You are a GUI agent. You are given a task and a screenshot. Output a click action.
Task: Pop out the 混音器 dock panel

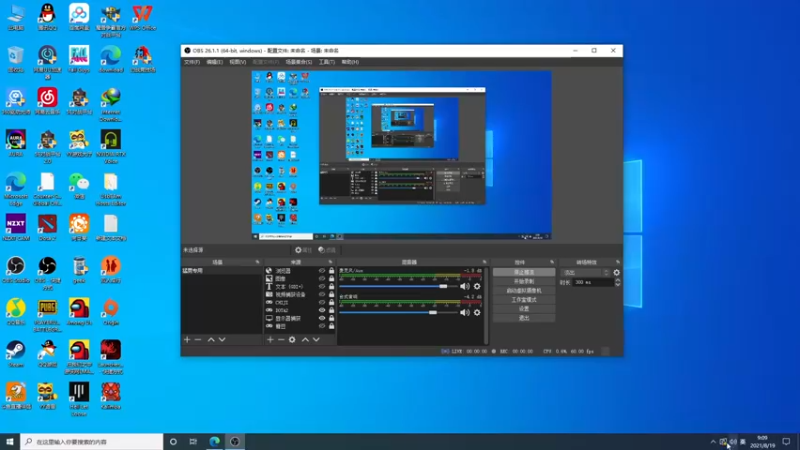[x=485, y=262]
